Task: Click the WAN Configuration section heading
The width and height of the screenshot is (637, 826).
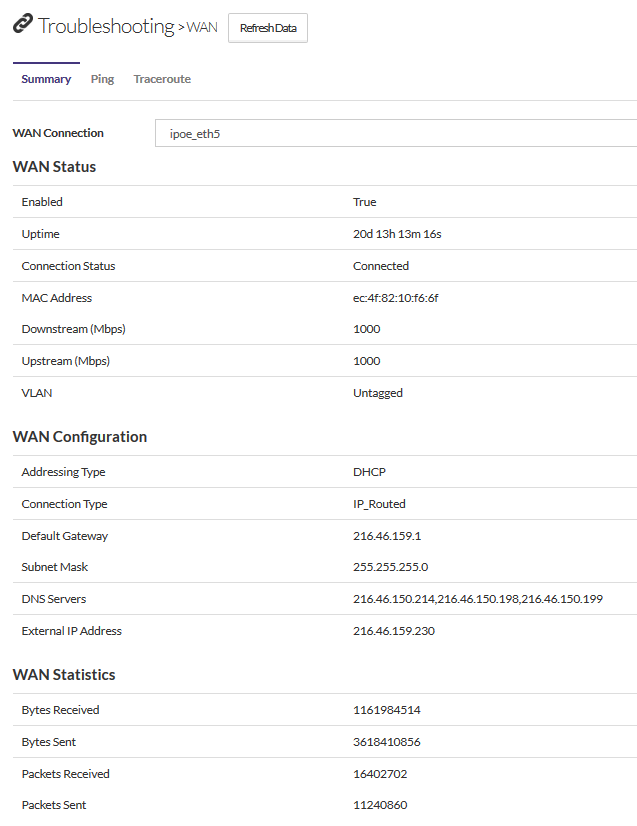Action: click(80, 437)
